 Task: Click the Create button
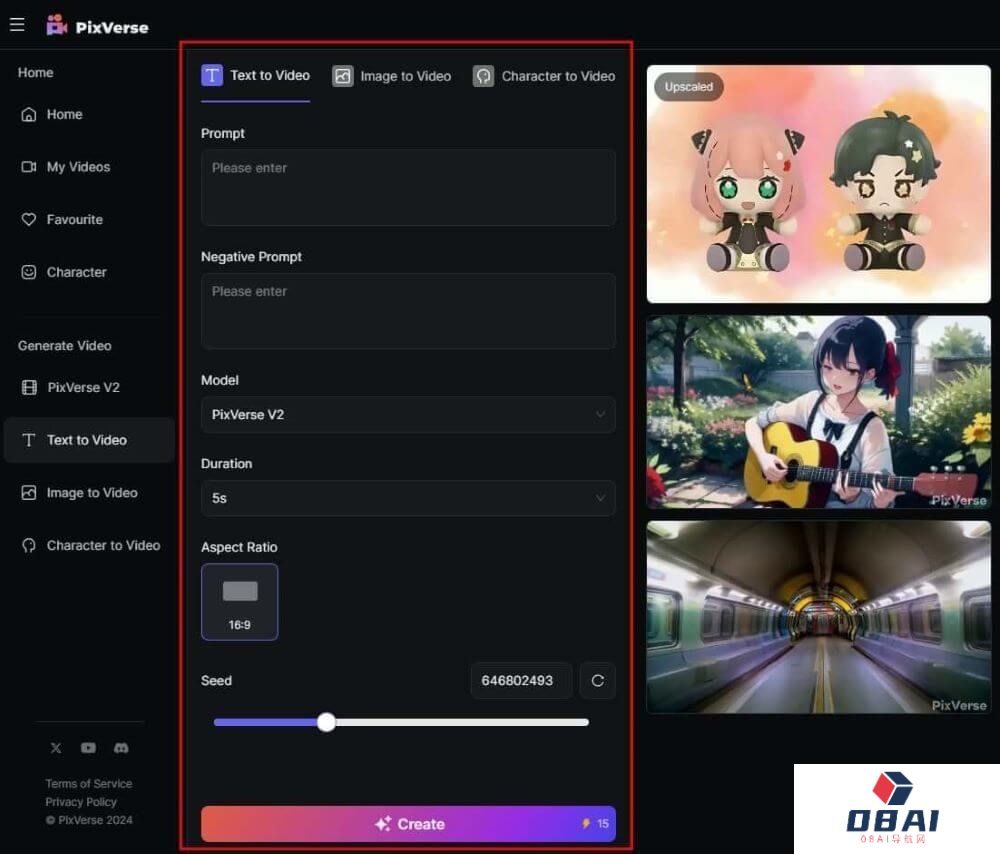coord(408,823)
